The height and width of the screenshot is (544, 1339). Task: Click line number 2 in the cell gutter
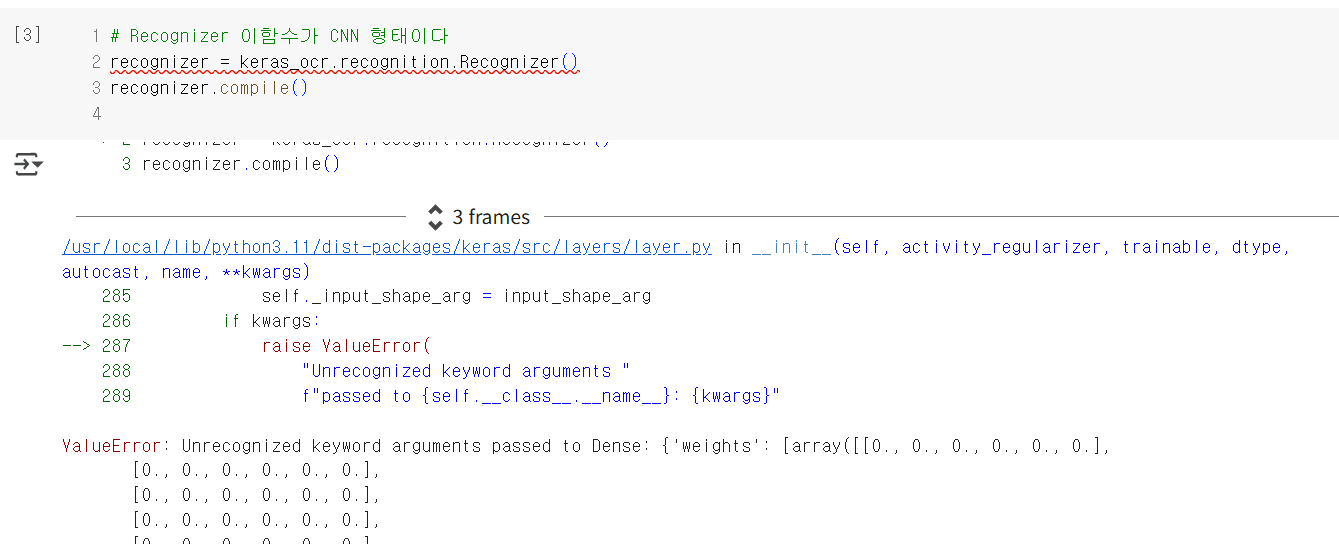click(96, 62)
